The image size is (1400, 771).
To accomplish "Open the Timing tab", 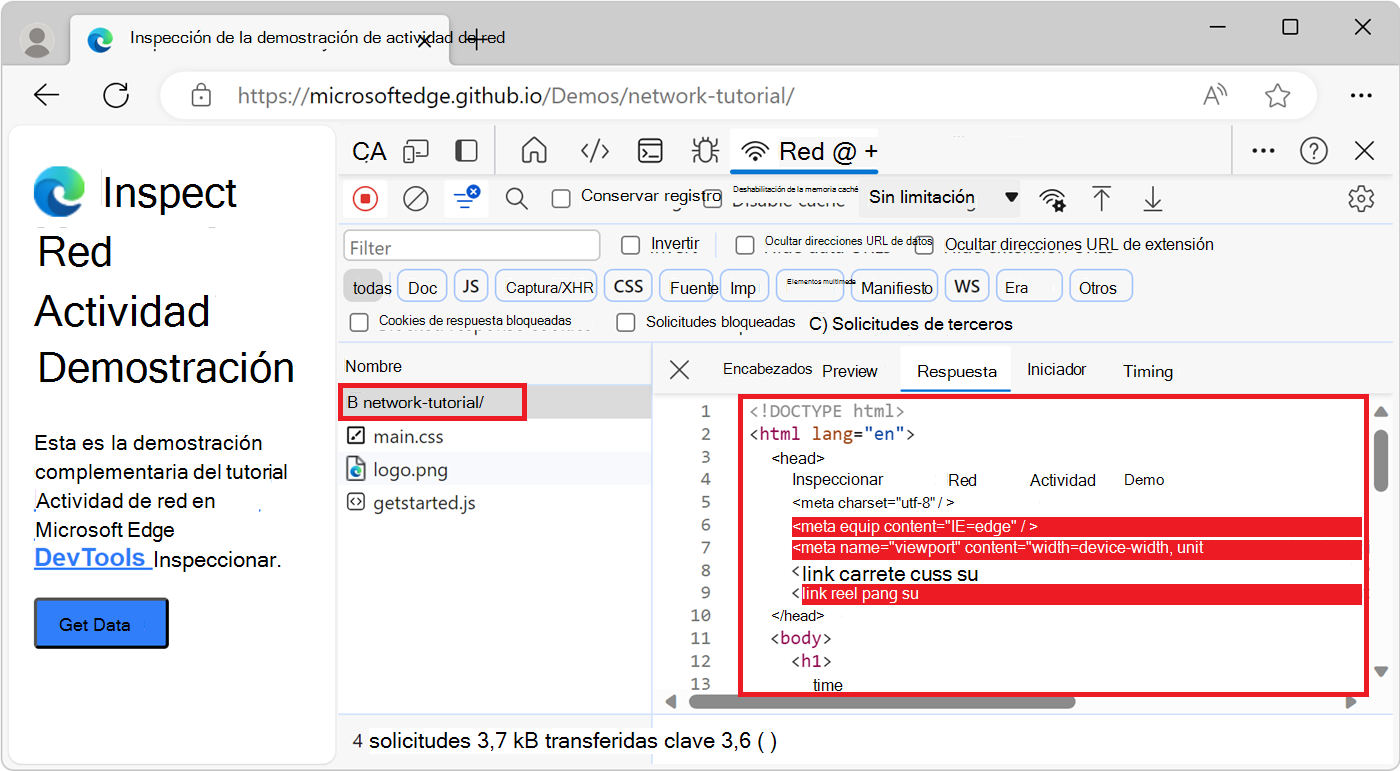I will tap(1148, 371).
